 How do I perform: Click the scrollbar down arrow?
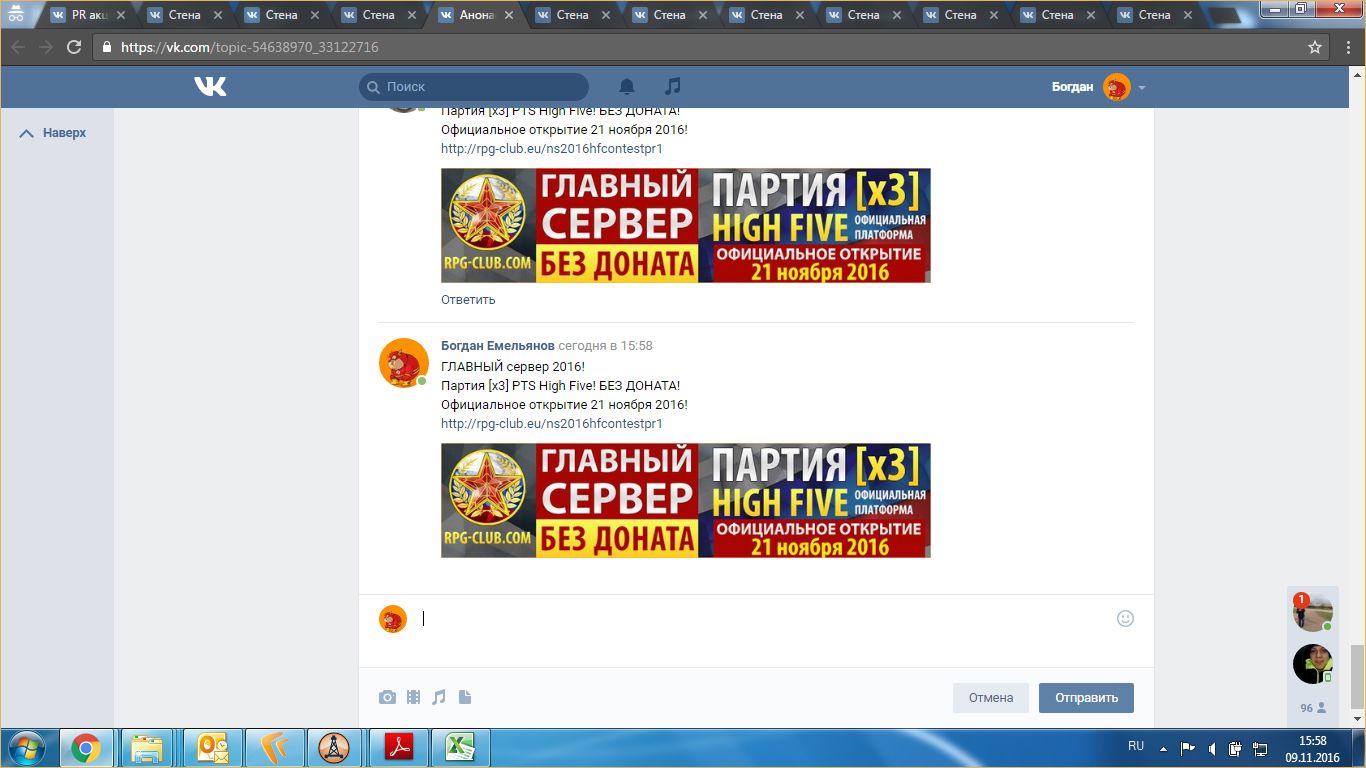click(1357, 719)
